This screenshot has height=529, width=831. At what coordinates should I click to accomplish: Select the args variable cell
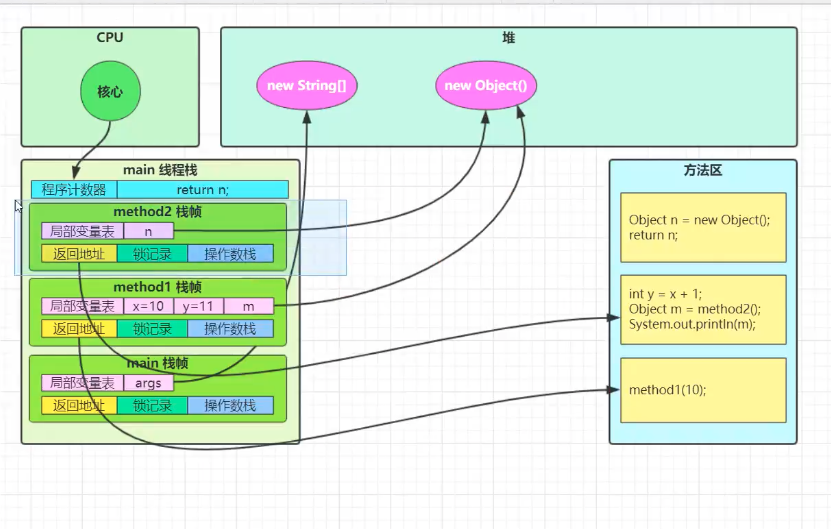click(148, 383)
